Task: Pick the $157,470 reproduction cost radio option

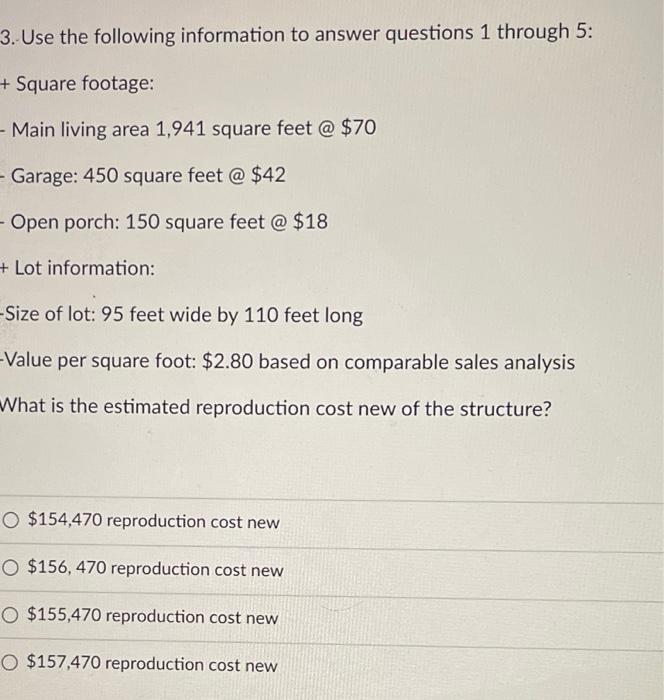Action: point(9,663)
